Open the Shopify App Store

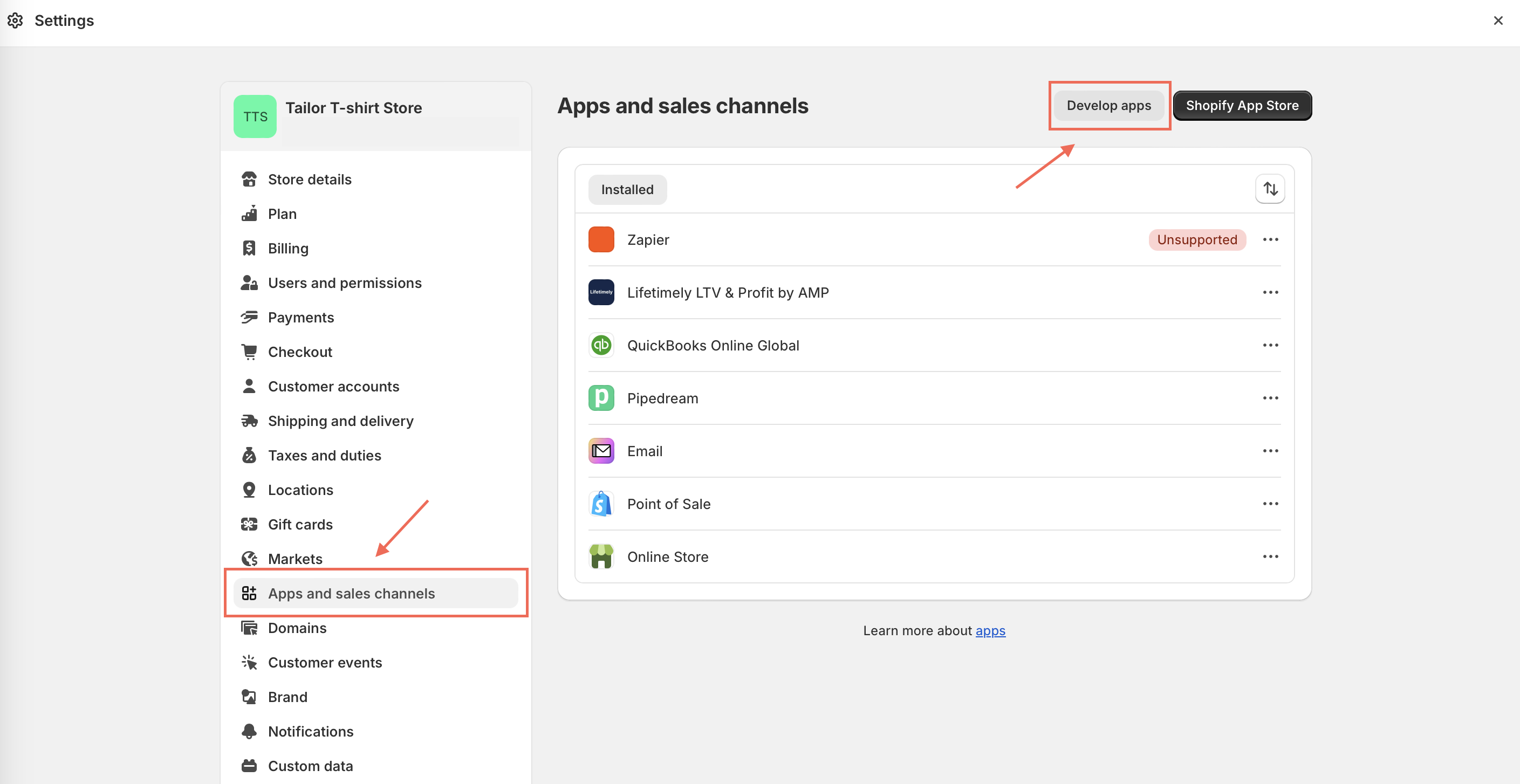click(x=1242, y=106)
